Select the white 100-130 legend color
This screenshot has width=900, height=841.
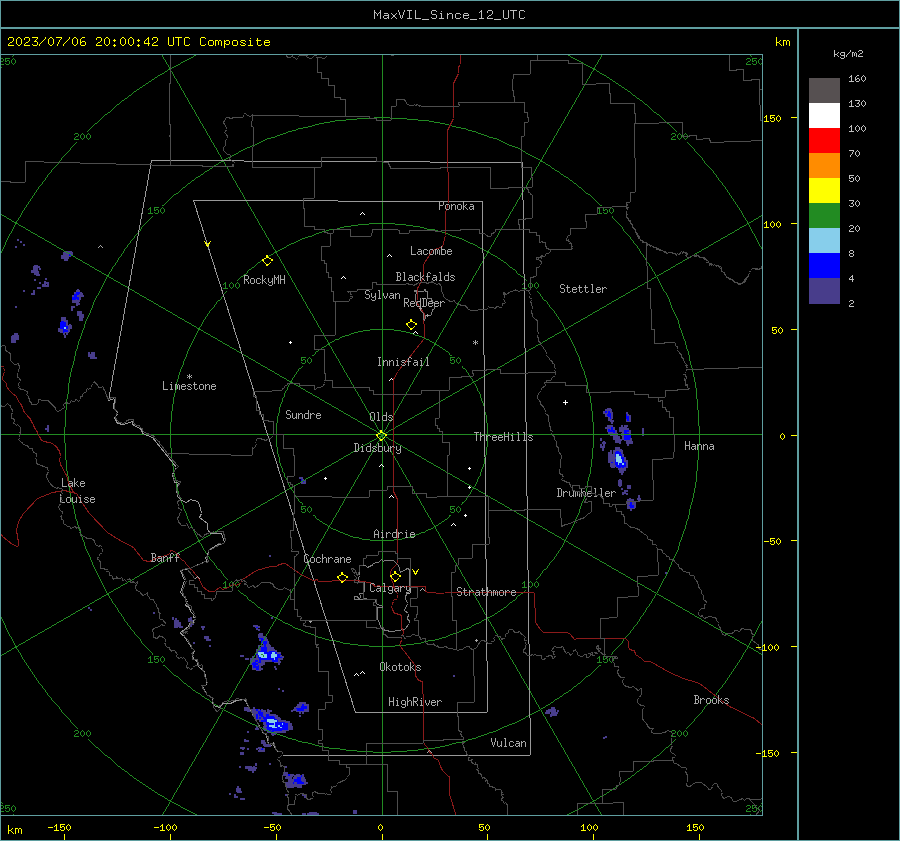click(824, 116)
